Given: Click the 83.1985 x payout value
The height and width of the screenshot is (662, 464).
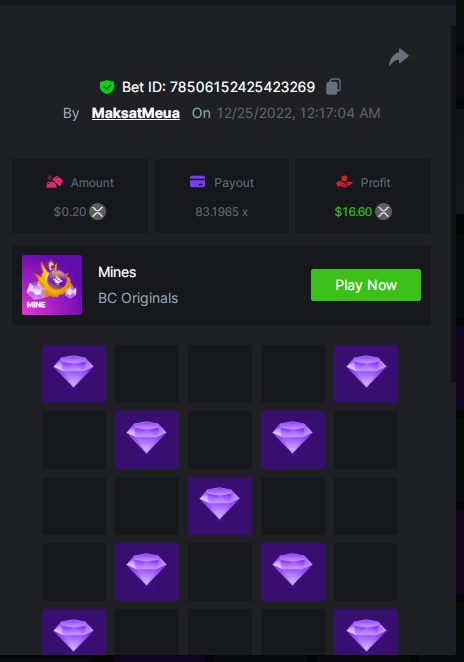Looking at the screenshot, I should 222,212.
